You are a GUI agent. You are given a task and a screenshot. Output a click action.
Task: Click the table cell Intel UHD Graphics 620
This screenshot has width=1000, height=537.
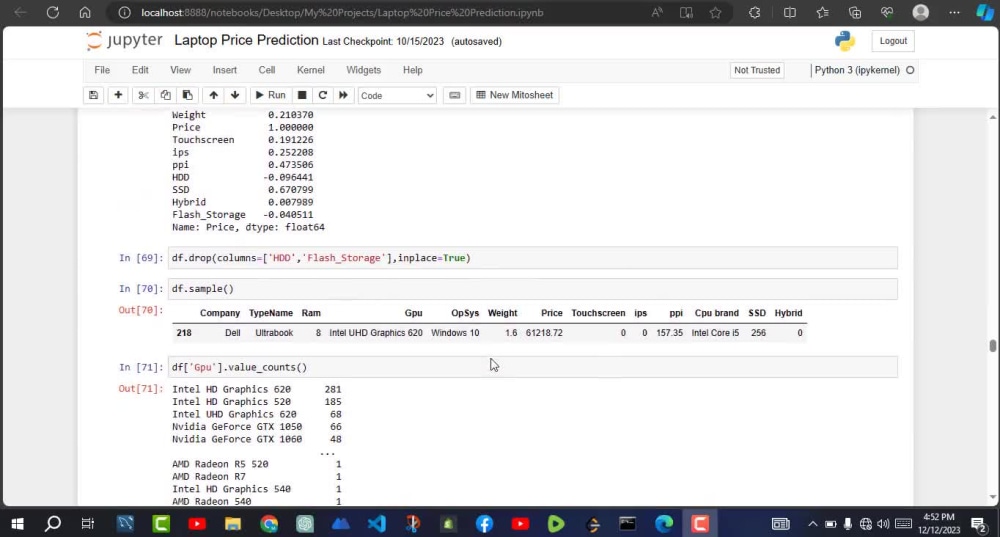click(376, 333)
